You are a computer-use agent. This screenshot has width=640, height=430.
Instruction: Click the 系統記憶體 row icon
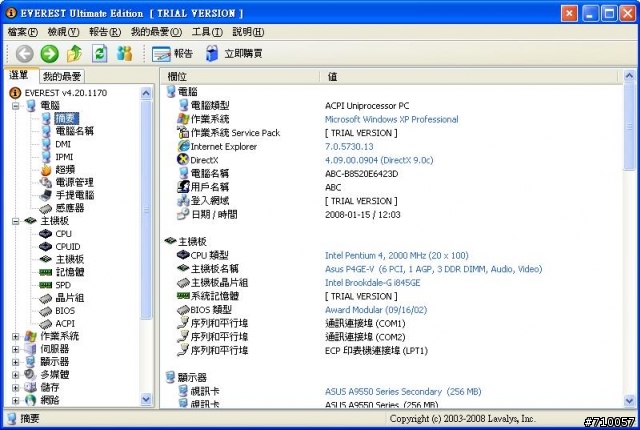point(183,296)
